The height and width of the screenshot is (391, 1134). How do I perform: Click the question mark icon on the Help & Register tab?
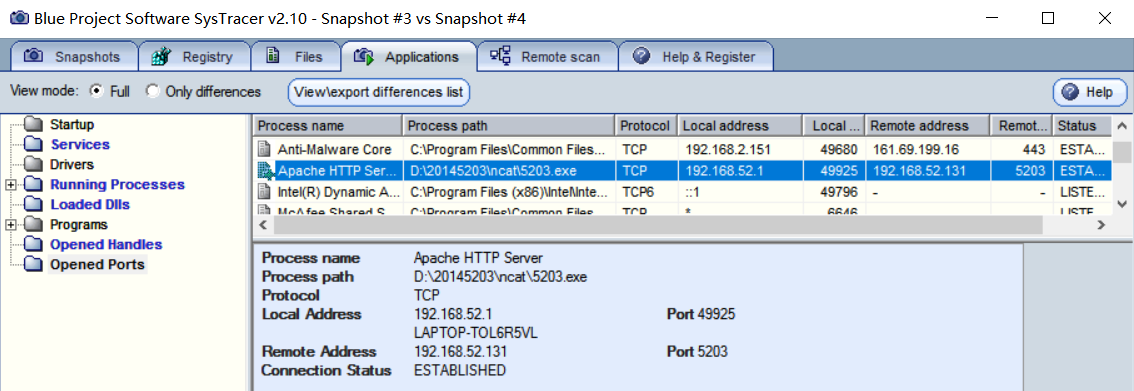[x=641, y=56]
